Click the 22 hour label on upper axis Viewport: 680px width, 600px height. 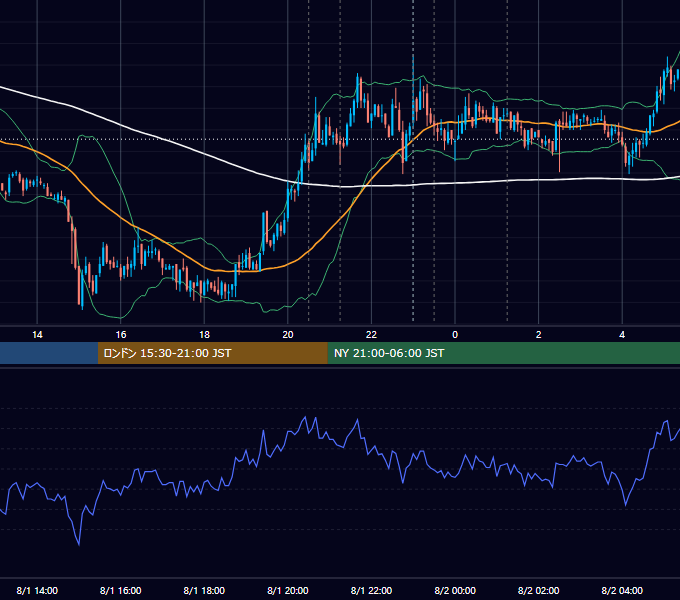point(371,335)
